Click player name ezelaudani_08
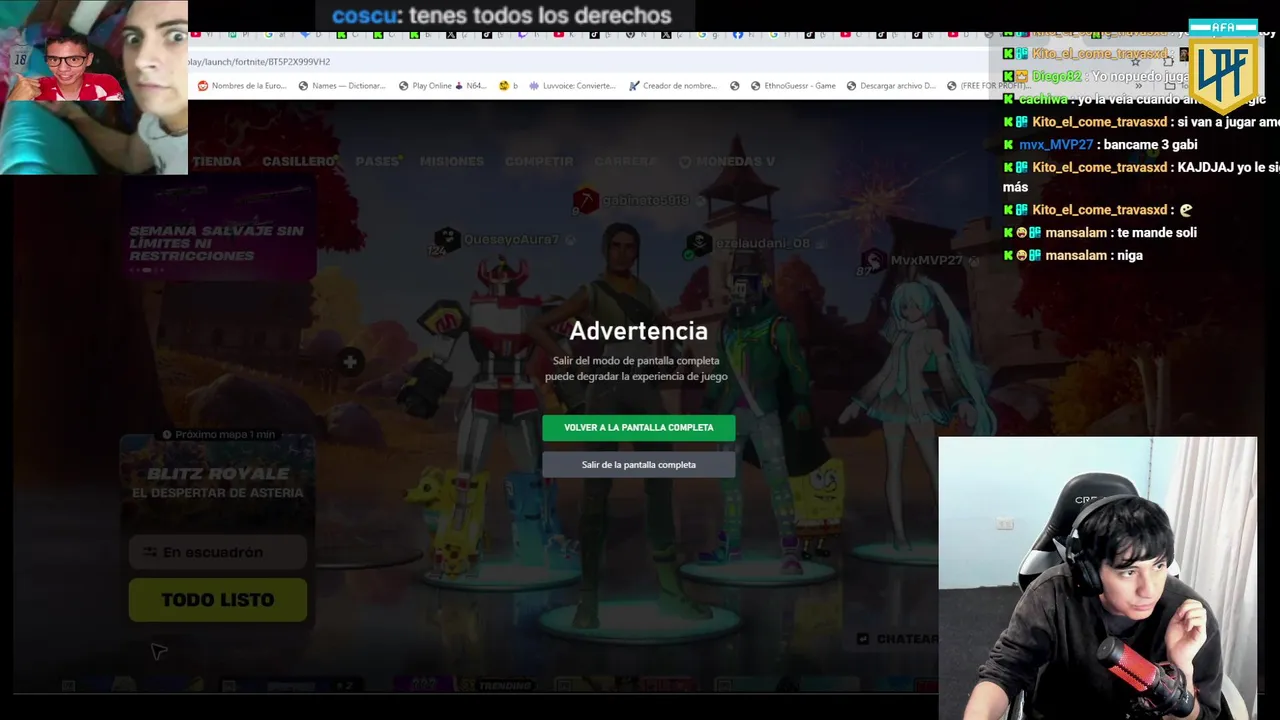Viewport: 1280px width, 720px height. click(x=762, y=243)
